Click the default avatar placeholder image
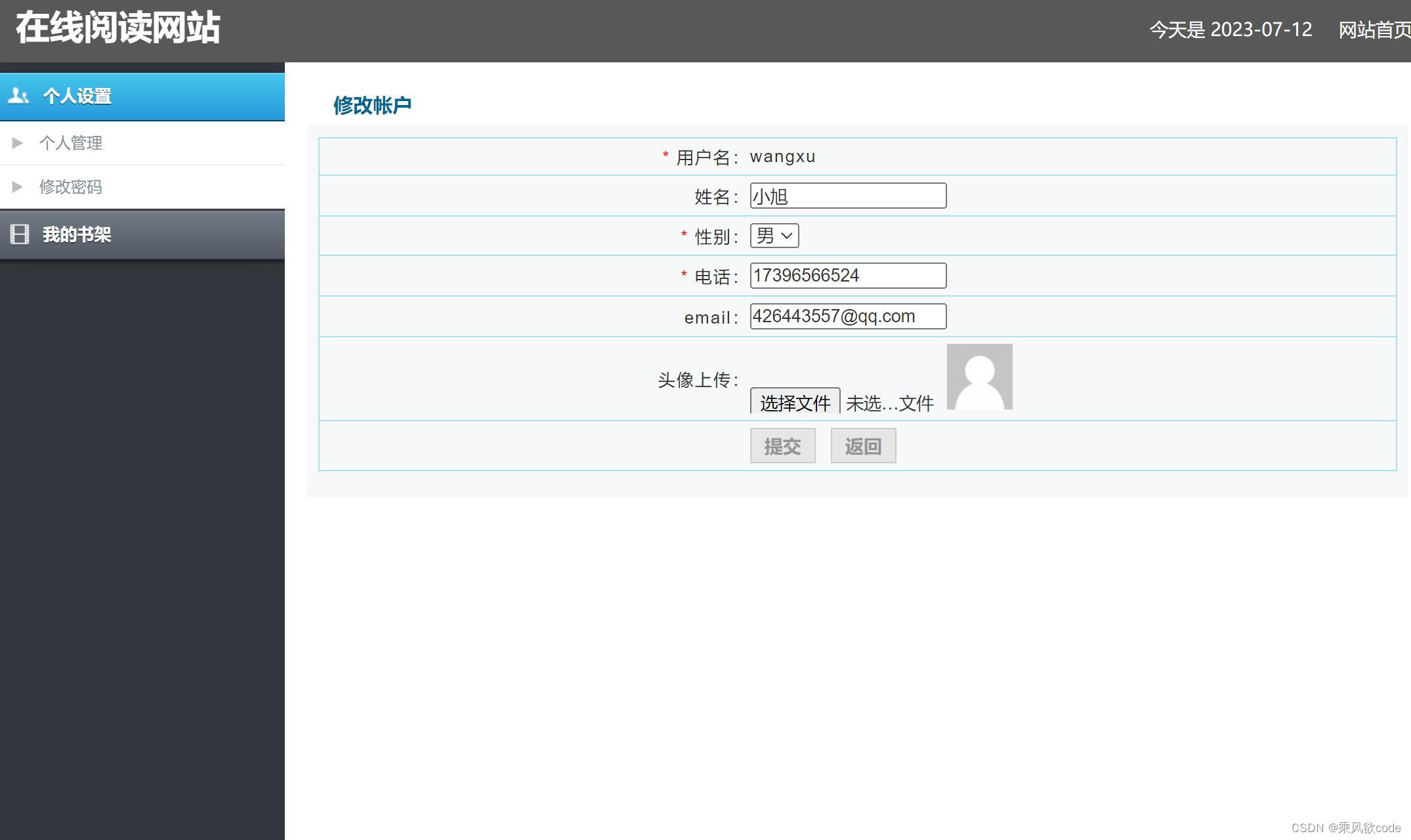Image resolution: width=1411 pixels, height=840 pixels. click(x=979, y=377)
